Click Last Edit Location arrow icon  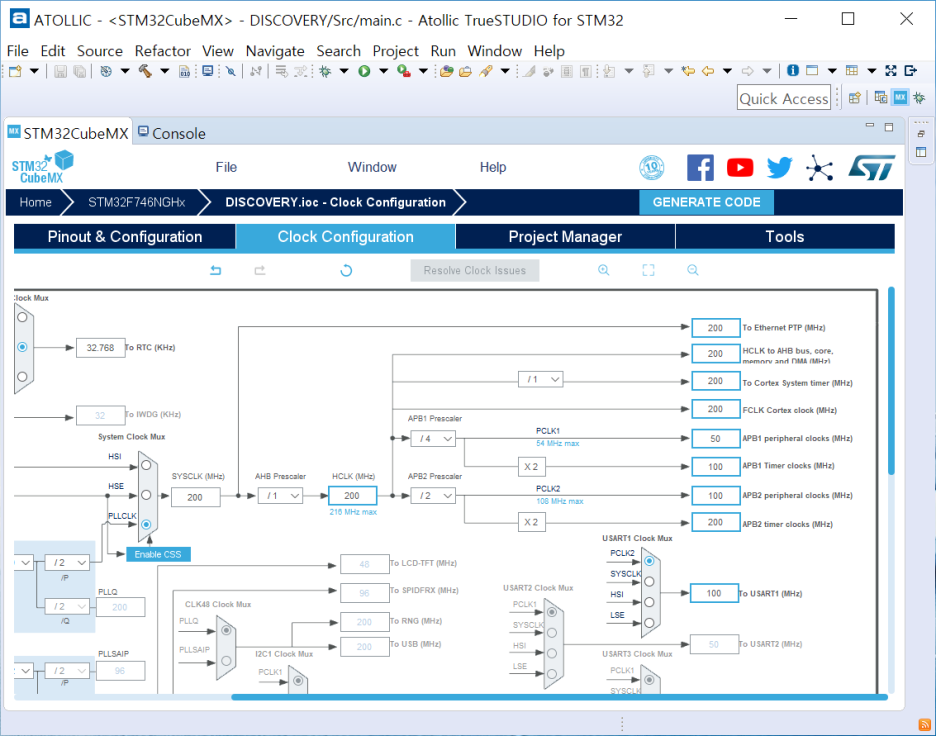tap(688, 71)
